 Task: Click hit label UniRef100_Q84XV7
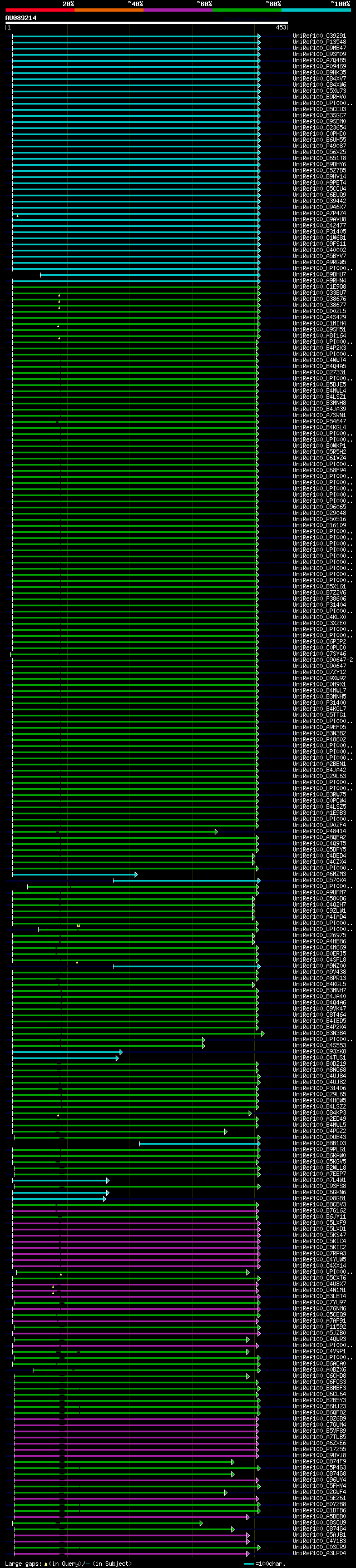pyautogui.click(x=319, y=78)
